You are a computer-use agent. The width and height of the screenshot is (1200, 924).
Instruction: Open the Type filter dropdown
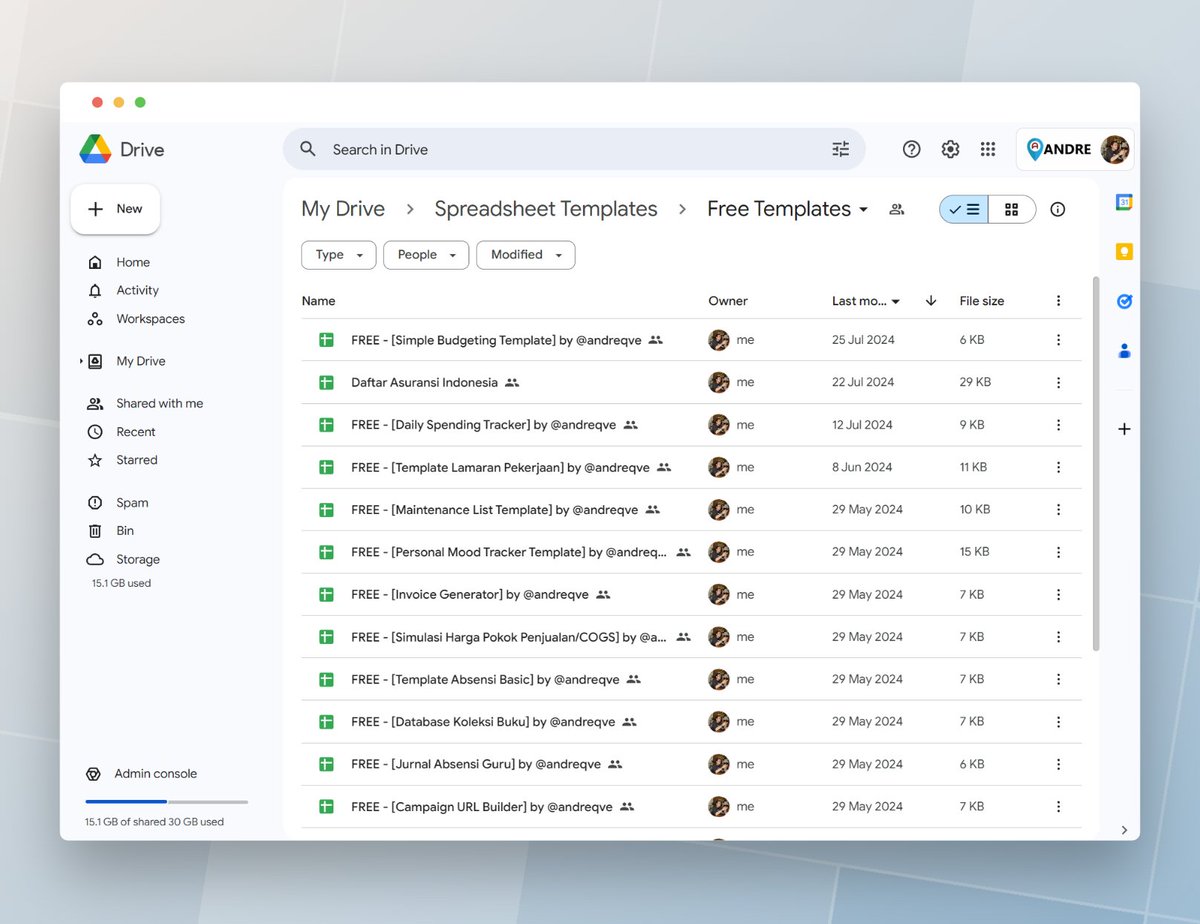point(338,255)
